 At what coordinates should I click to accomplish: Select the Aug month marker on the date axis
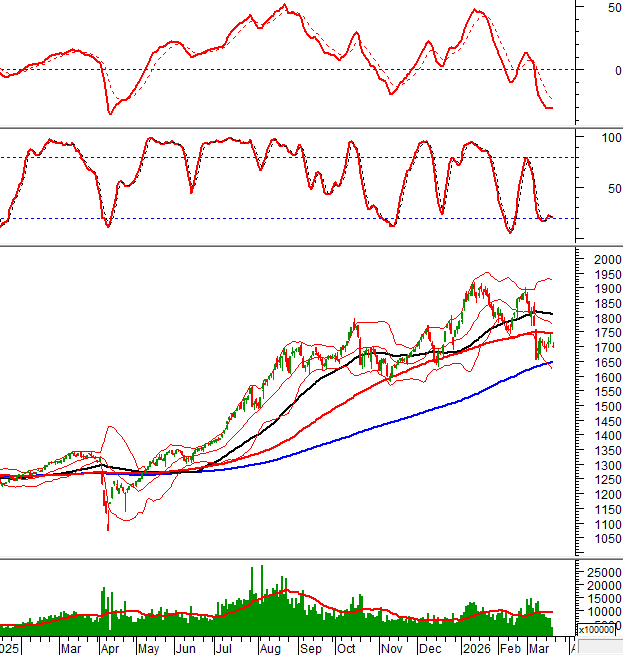pyautogui.click(x=269, y=648)
